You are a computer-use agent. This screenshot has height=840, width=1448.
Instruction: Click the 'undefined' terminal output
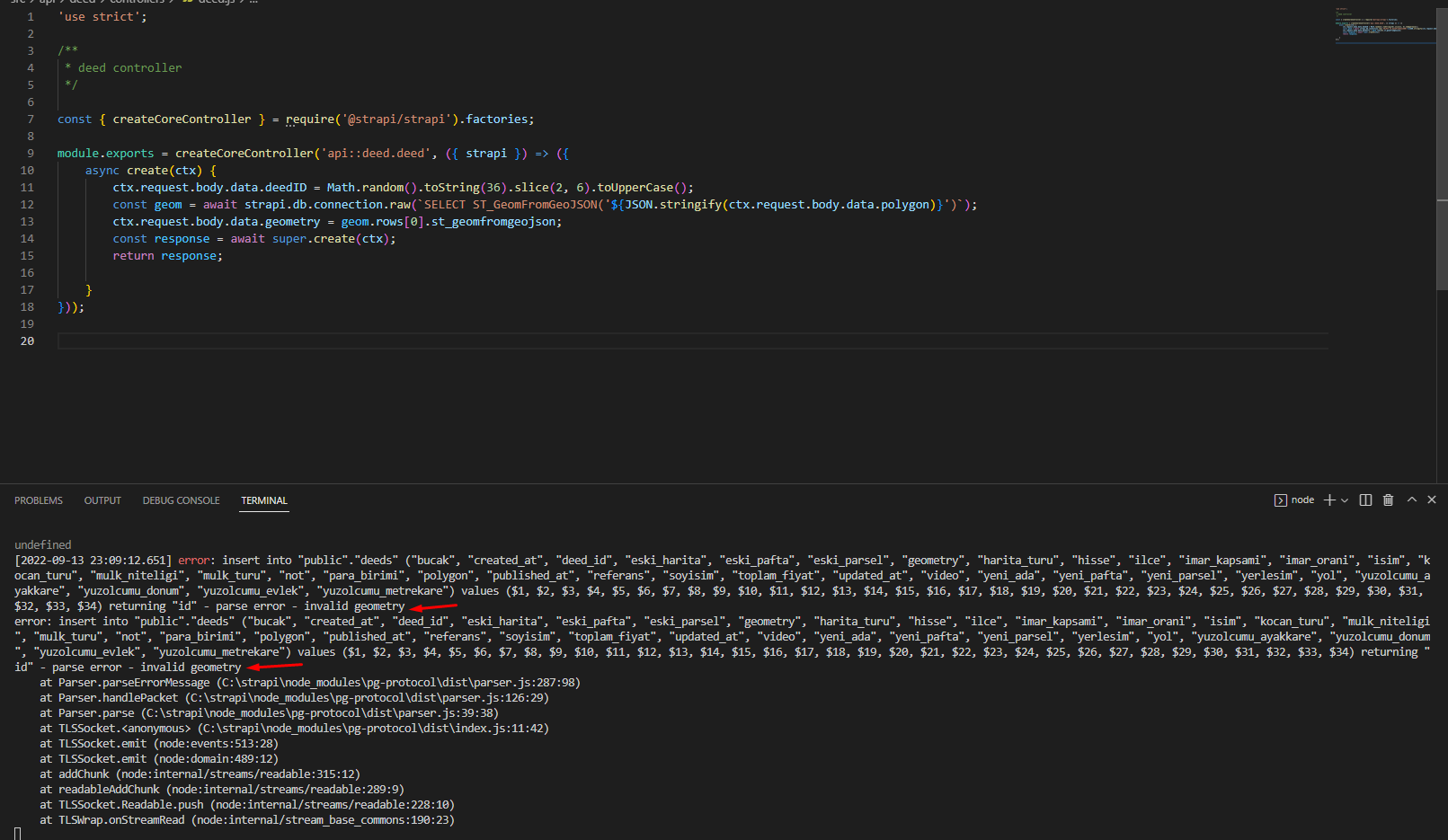tap(42, 545)
